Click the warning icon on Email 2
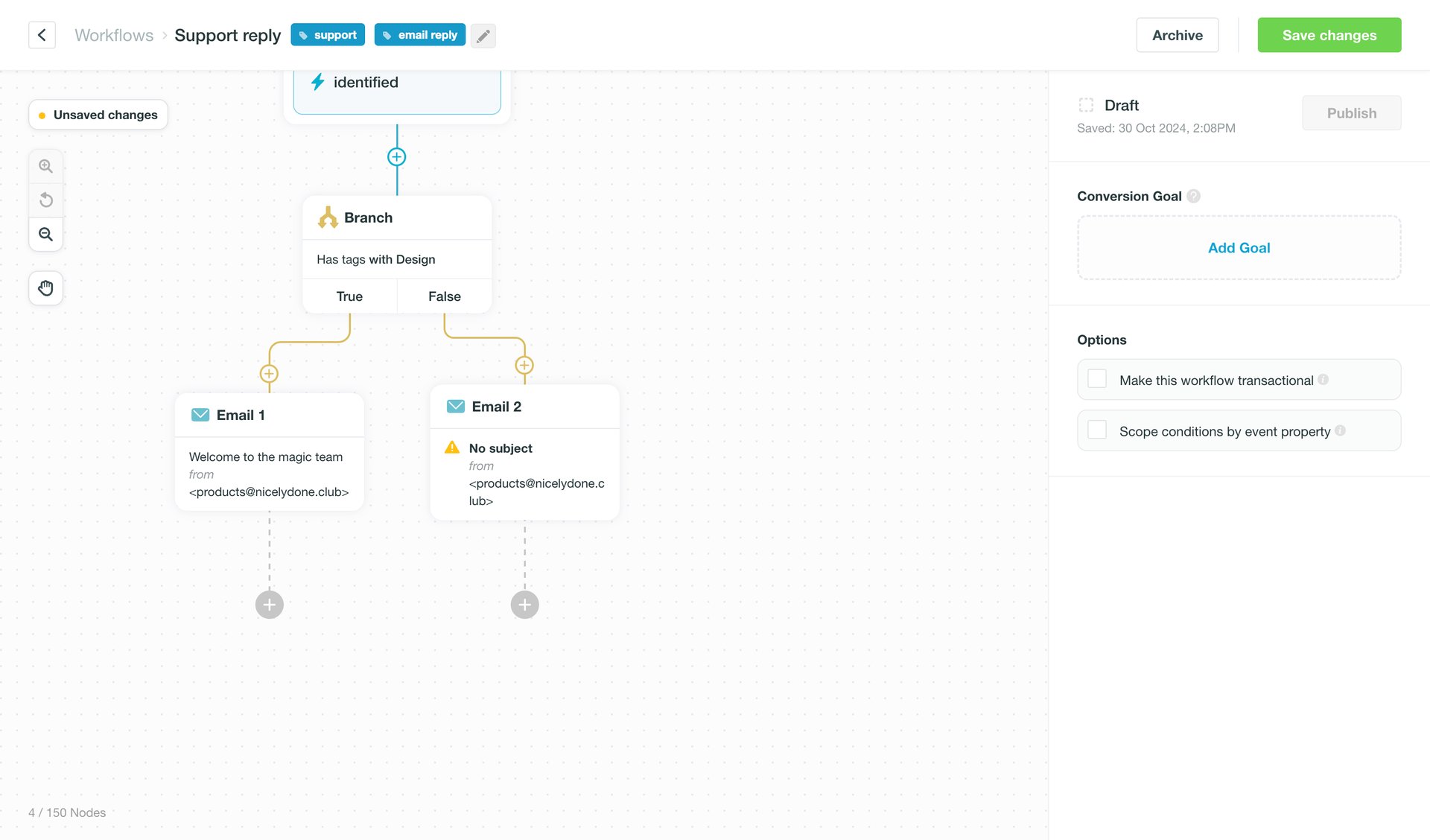This screenshot has width=1430, height=840. pos(451,448)
